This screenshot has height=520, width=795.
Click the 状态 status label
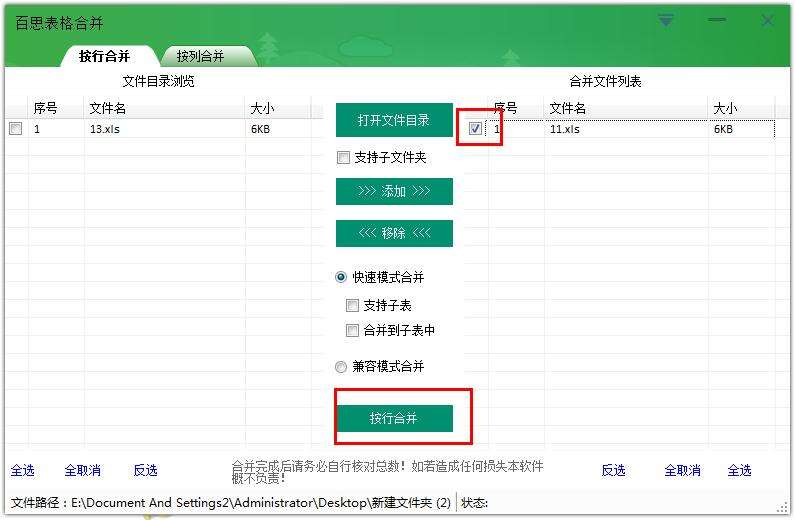(475, 503)
